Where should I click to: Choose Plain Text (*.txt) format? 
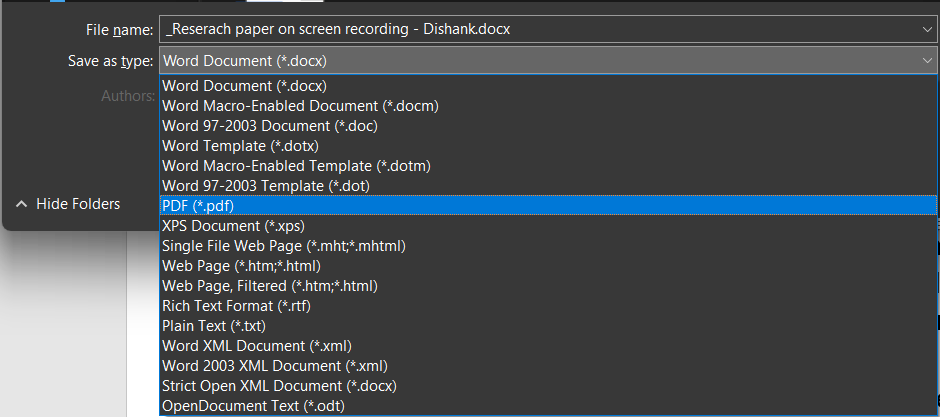coord(214,325)
